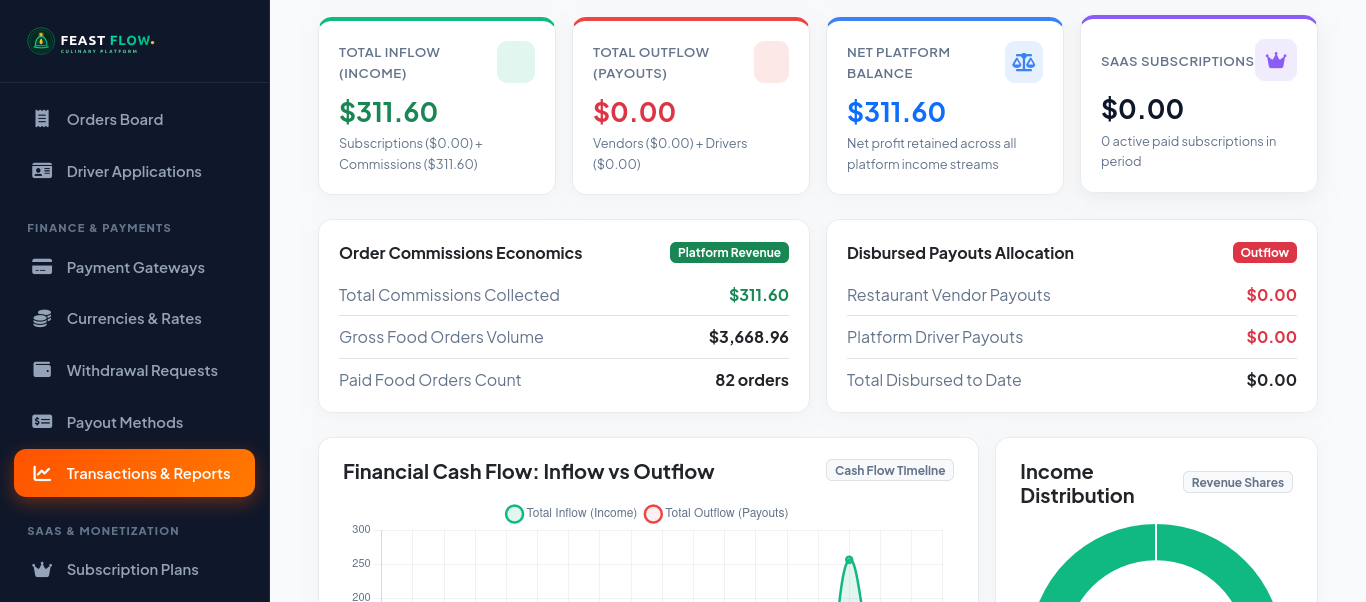
Task: Click the Total Outflow red icon tile
Action: (x=771, y=62)
